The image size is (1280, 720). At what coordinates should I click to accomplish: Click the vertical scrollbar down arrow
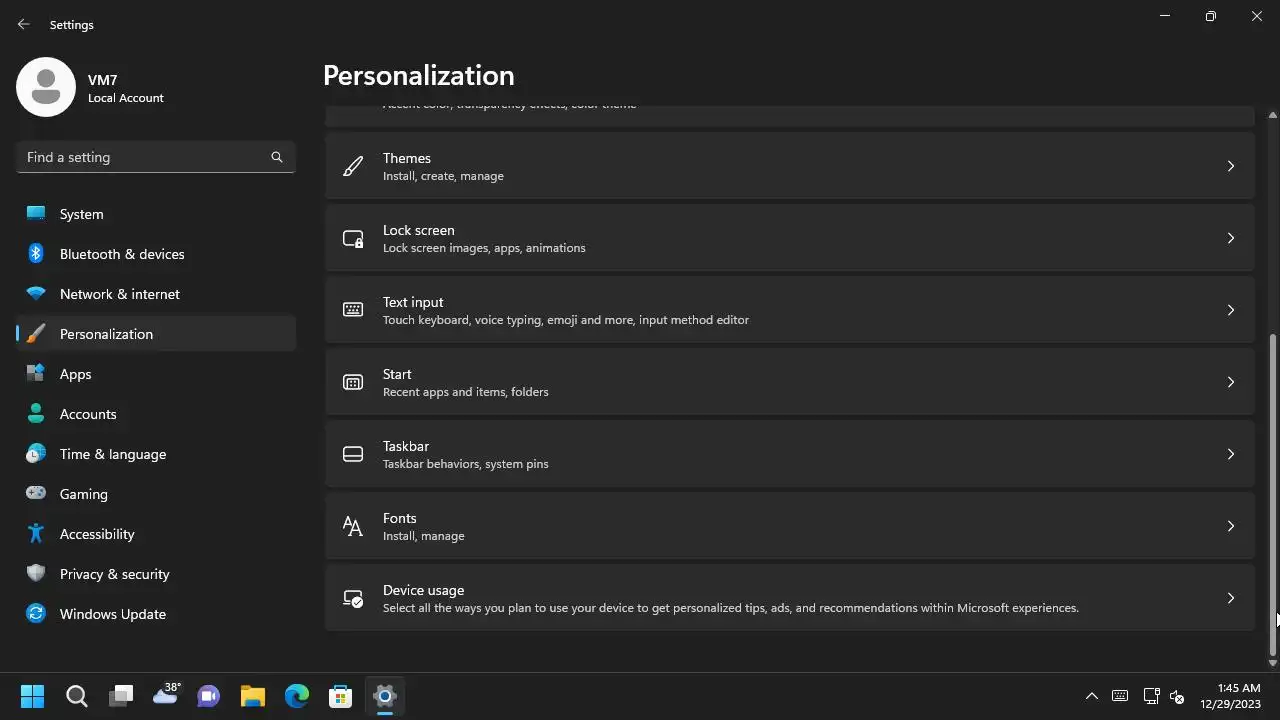[x=1272, y=662]
